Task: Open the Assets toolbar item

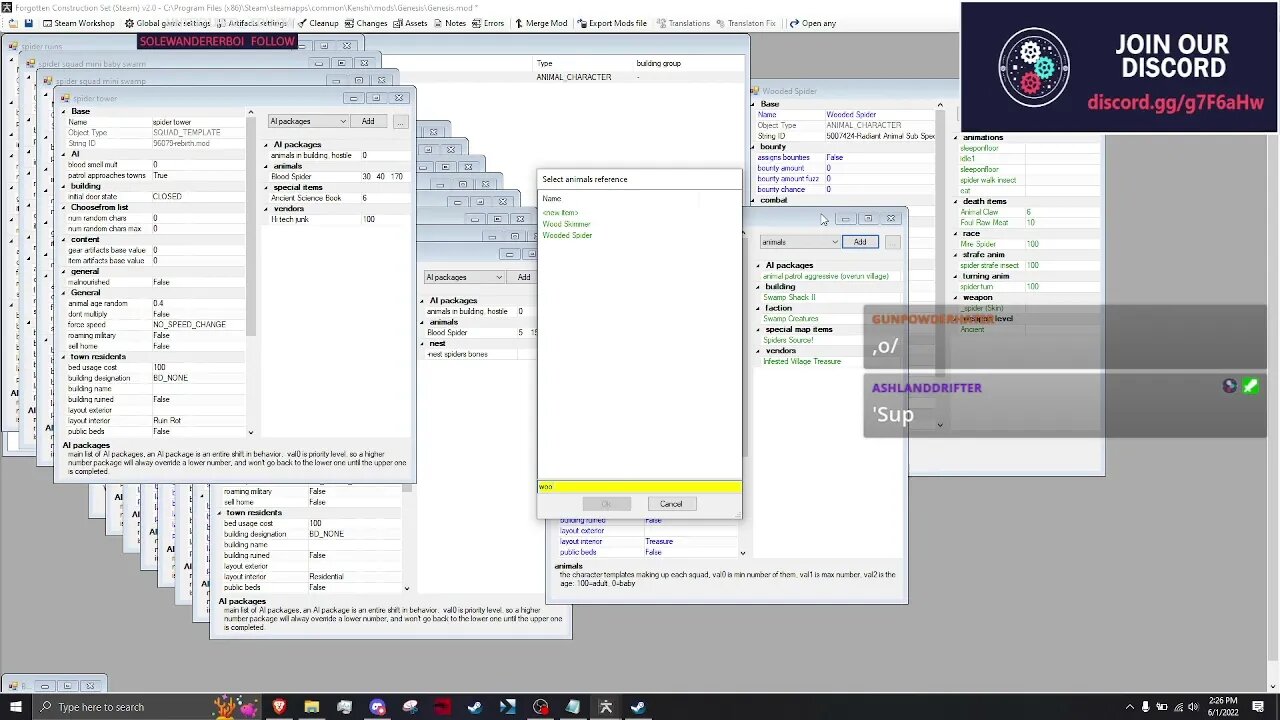Action: click(410, 23)
